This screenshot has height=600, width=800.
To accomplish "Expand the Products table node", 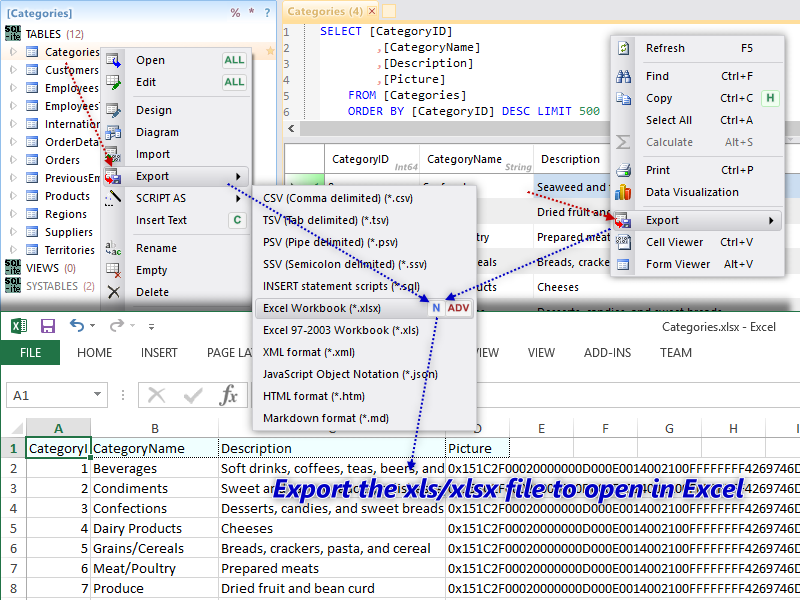I will (x=13, y=196).
